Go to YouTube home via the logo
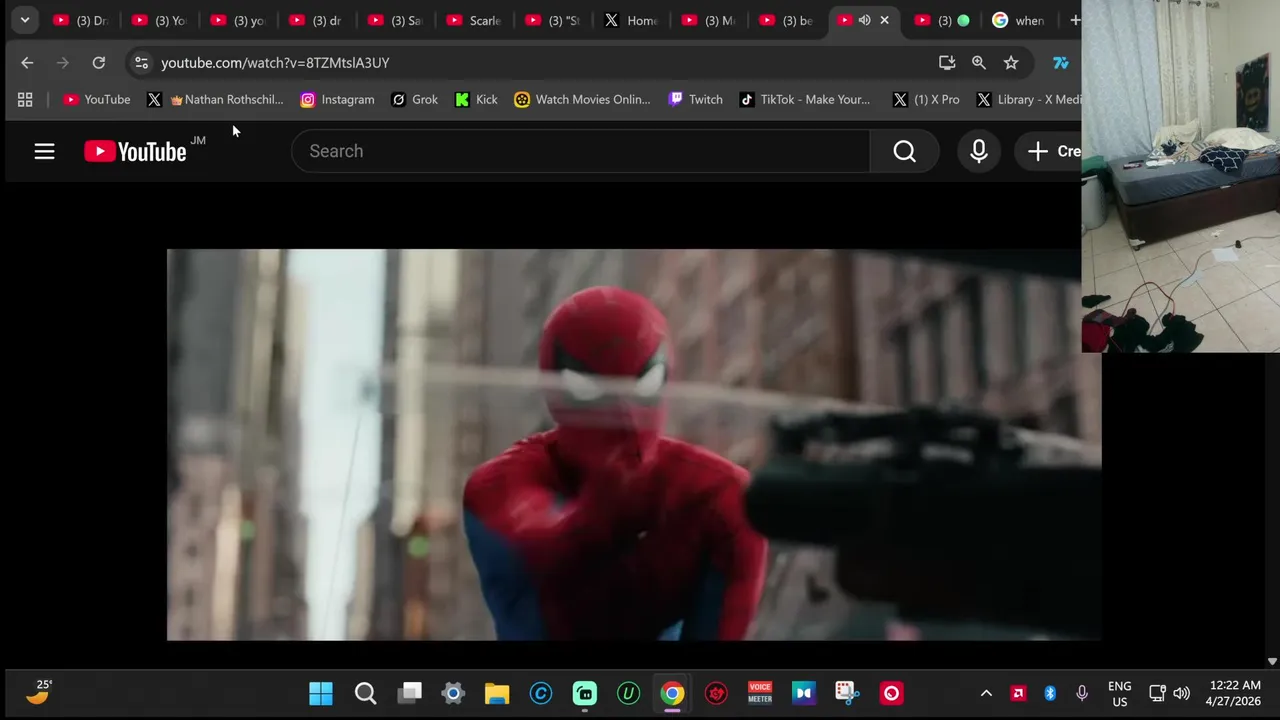1280x720 pixels. [135, 151]
